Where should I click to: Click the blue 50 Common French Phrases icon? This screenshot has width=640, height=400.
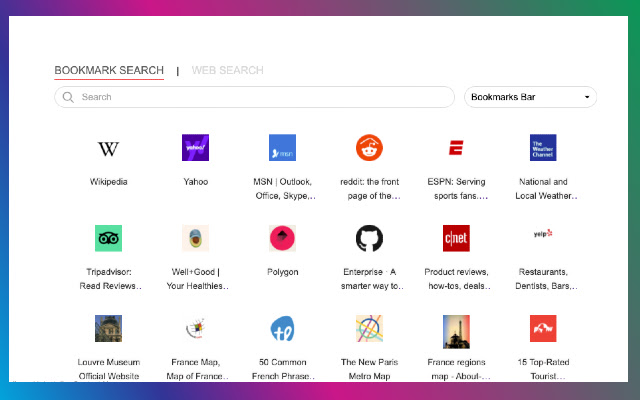point(282,329)
